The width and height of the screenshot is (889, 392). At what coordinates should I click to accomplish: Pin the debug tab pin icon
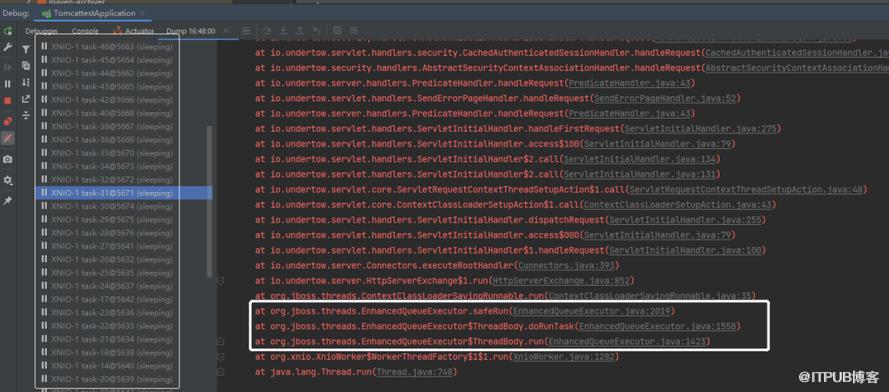click(x=7, y=201)
